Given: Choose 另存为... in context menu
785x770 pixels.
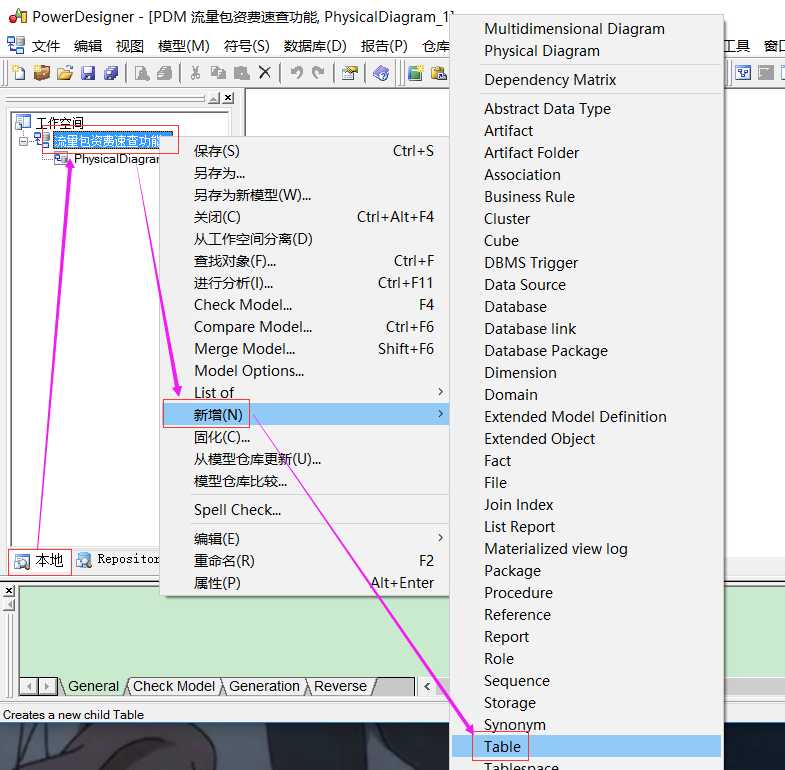Looking at the screenshot, I should tap(306, 173).
